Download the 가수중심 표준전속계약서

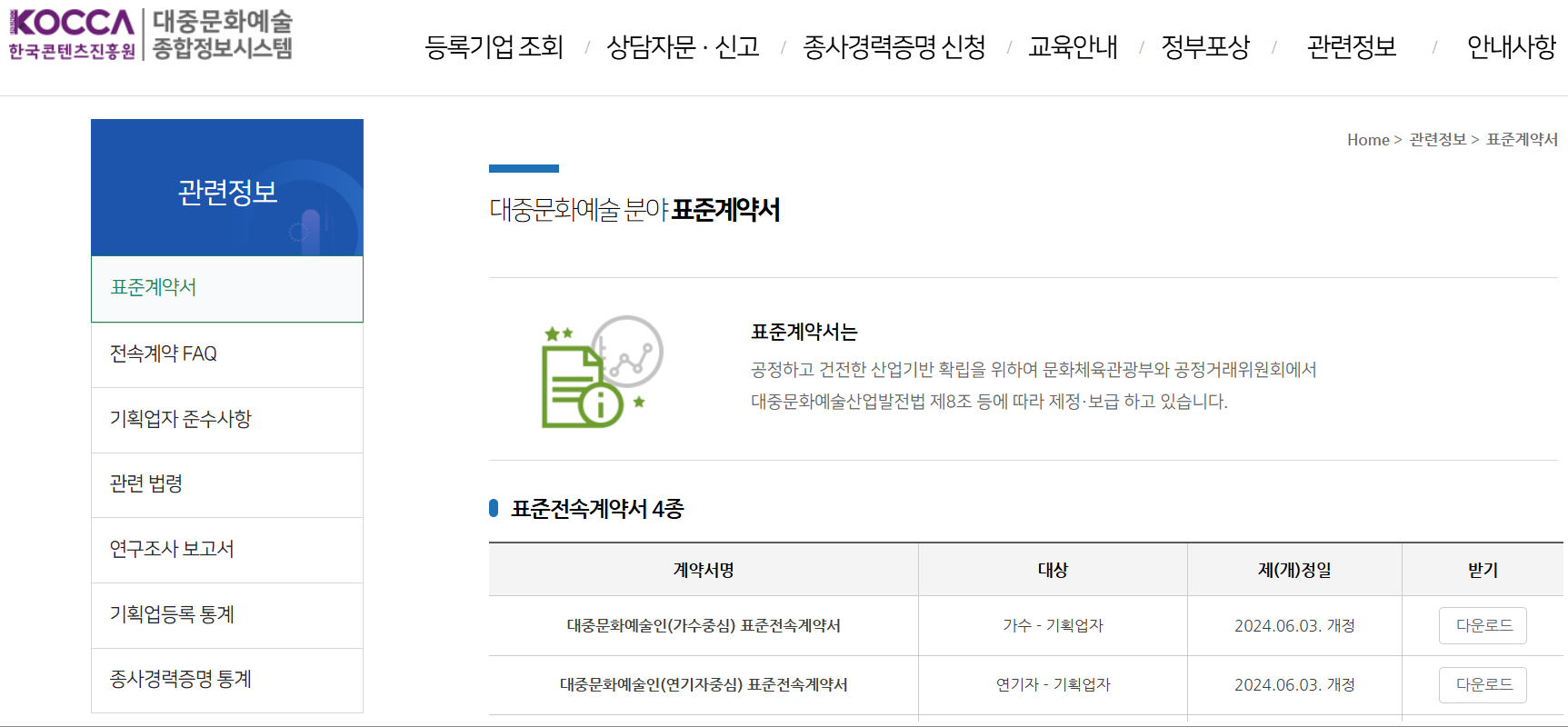(1483, 625)
